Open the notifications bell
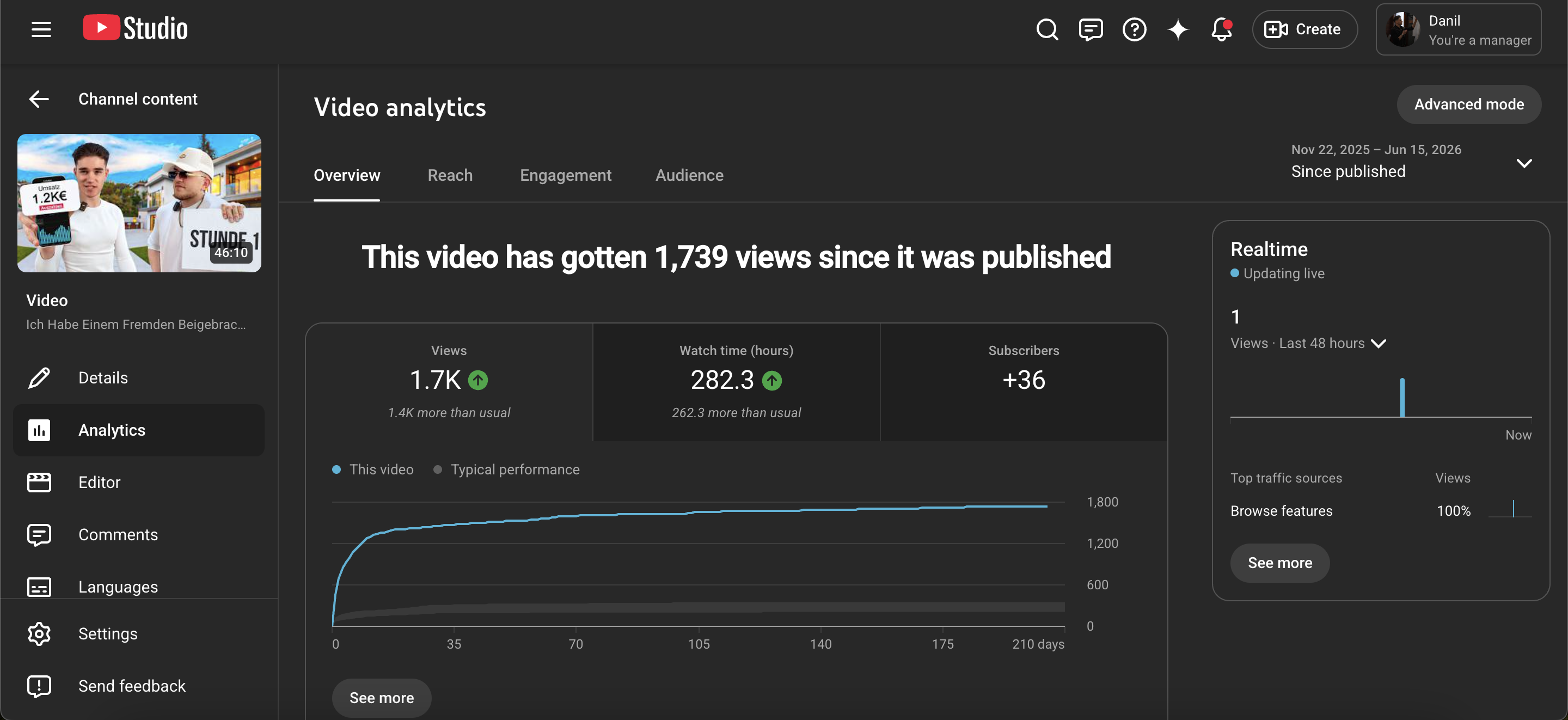This screenshot has height=720, width=1568. pyautogui.click(x=1222, y=29)
